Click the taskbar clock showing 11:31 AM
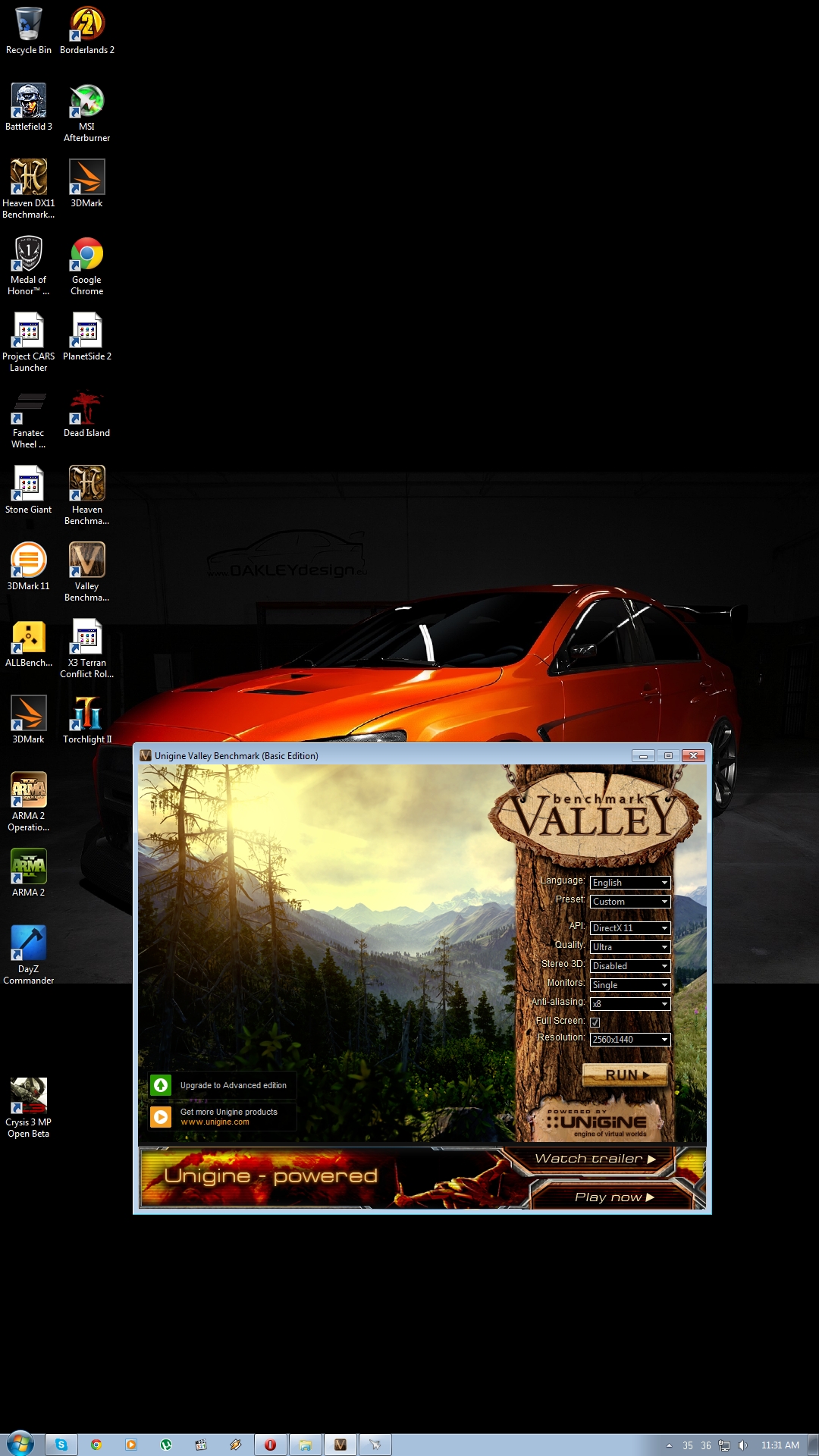819x1456 pixels. point(780,1445)
